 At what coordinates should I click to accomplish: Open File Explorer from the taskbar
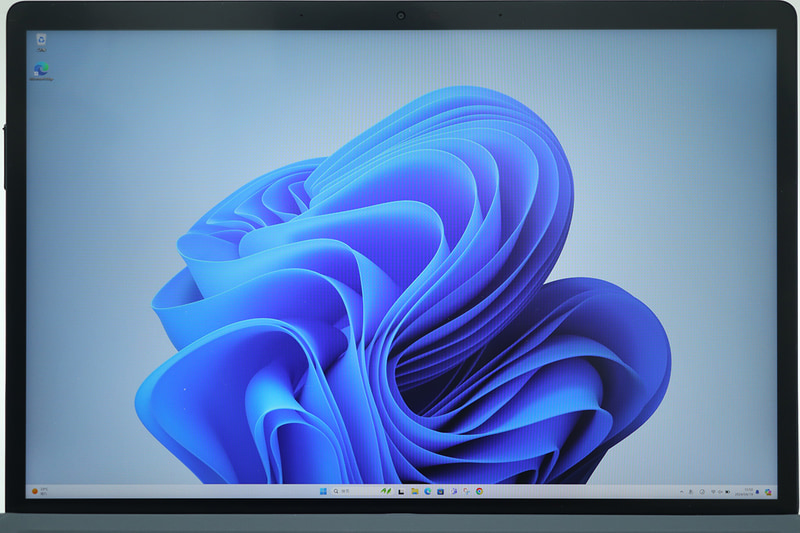tap(415, 491)
